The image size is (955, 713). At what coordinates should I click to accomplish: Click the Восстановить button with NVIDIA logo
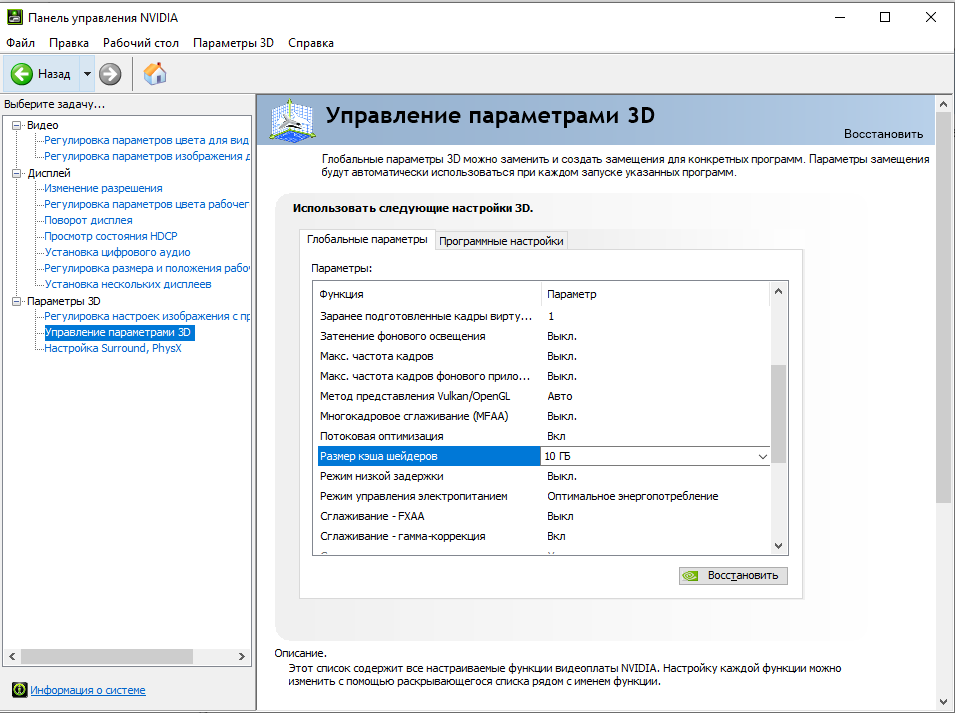pyautogui.click(x=733, y=575)
